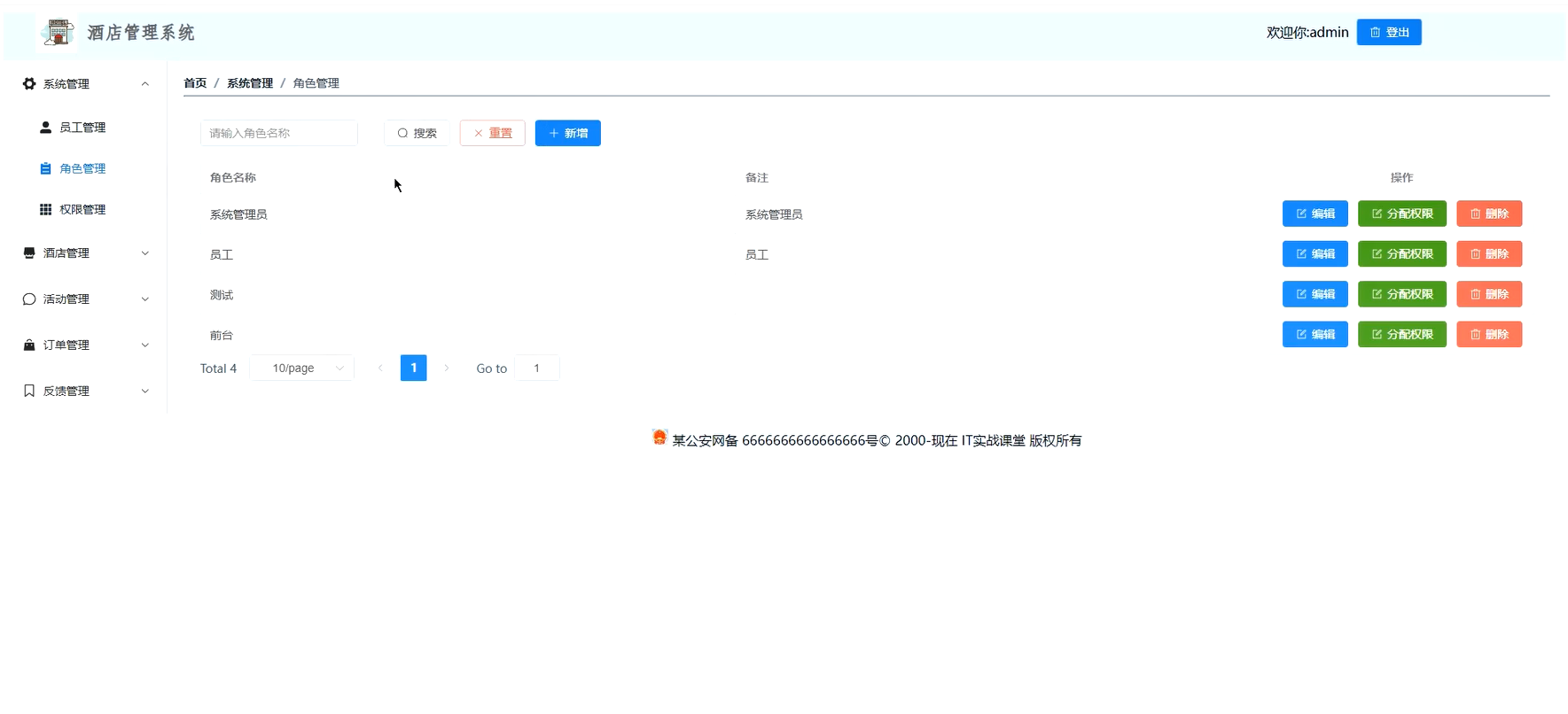Click the bookmark icon beside 反馈管理
Viewport: 1568px width, 714px height.
[29, 391]
